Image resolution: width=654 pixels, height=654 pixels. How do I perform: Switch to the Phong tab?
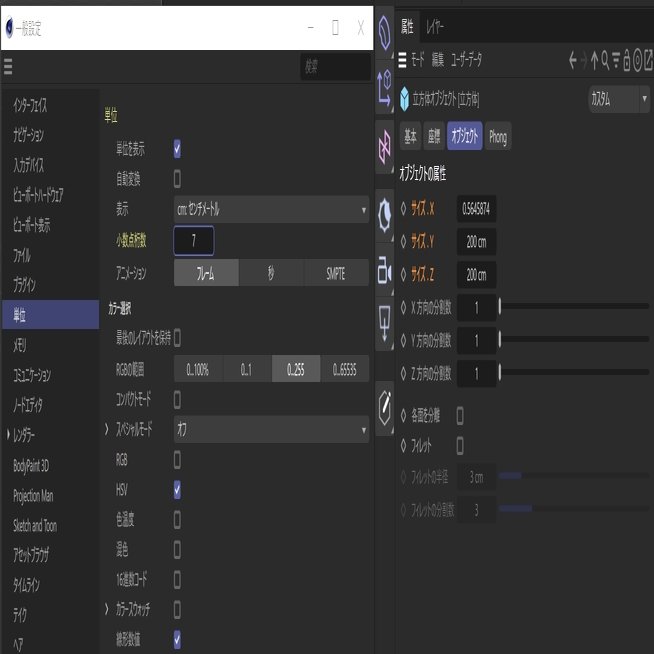(498, 136)
